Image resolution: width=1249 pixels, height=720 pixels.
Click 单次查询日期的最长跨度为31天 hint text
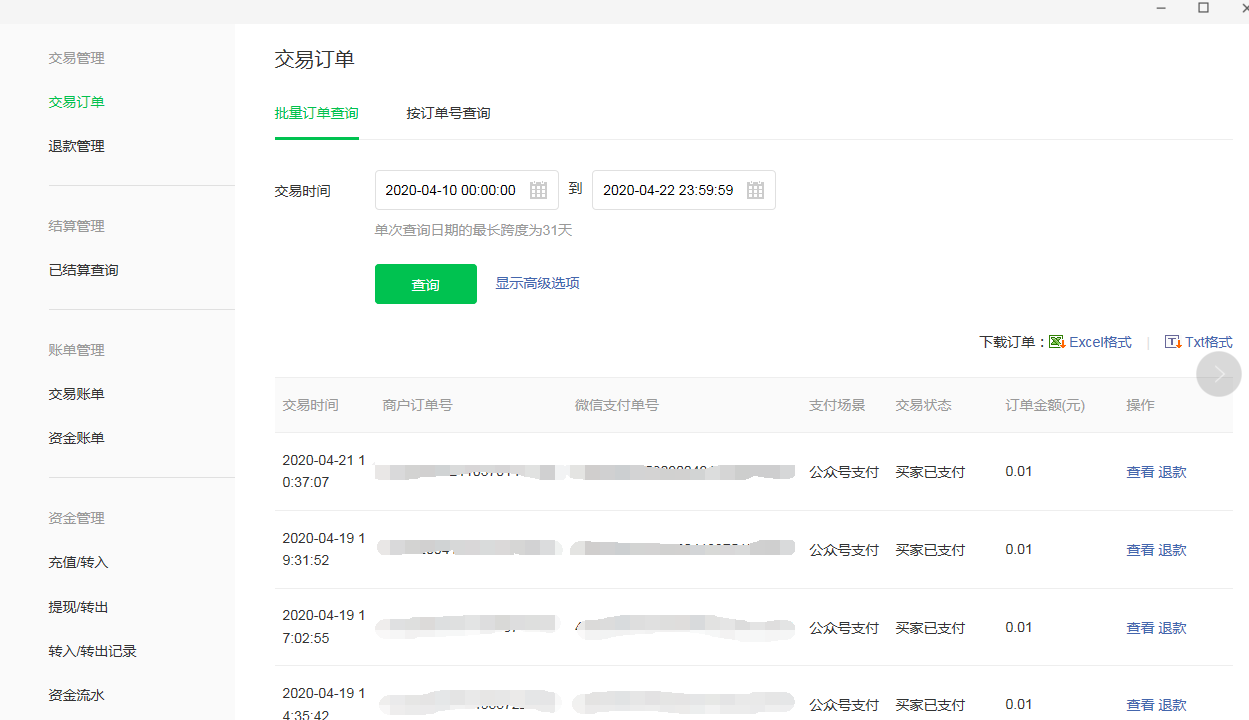[474, 230]
